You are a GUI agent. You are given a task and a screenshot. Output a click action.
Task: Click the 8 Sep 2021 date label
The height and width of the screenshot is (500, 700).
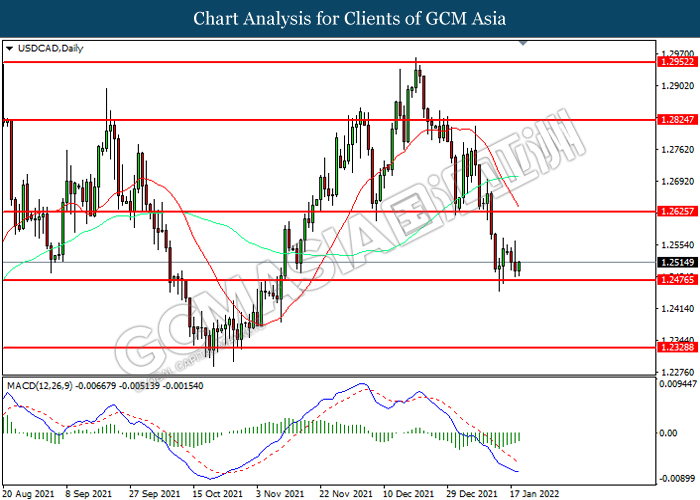(x=88, y=494)
